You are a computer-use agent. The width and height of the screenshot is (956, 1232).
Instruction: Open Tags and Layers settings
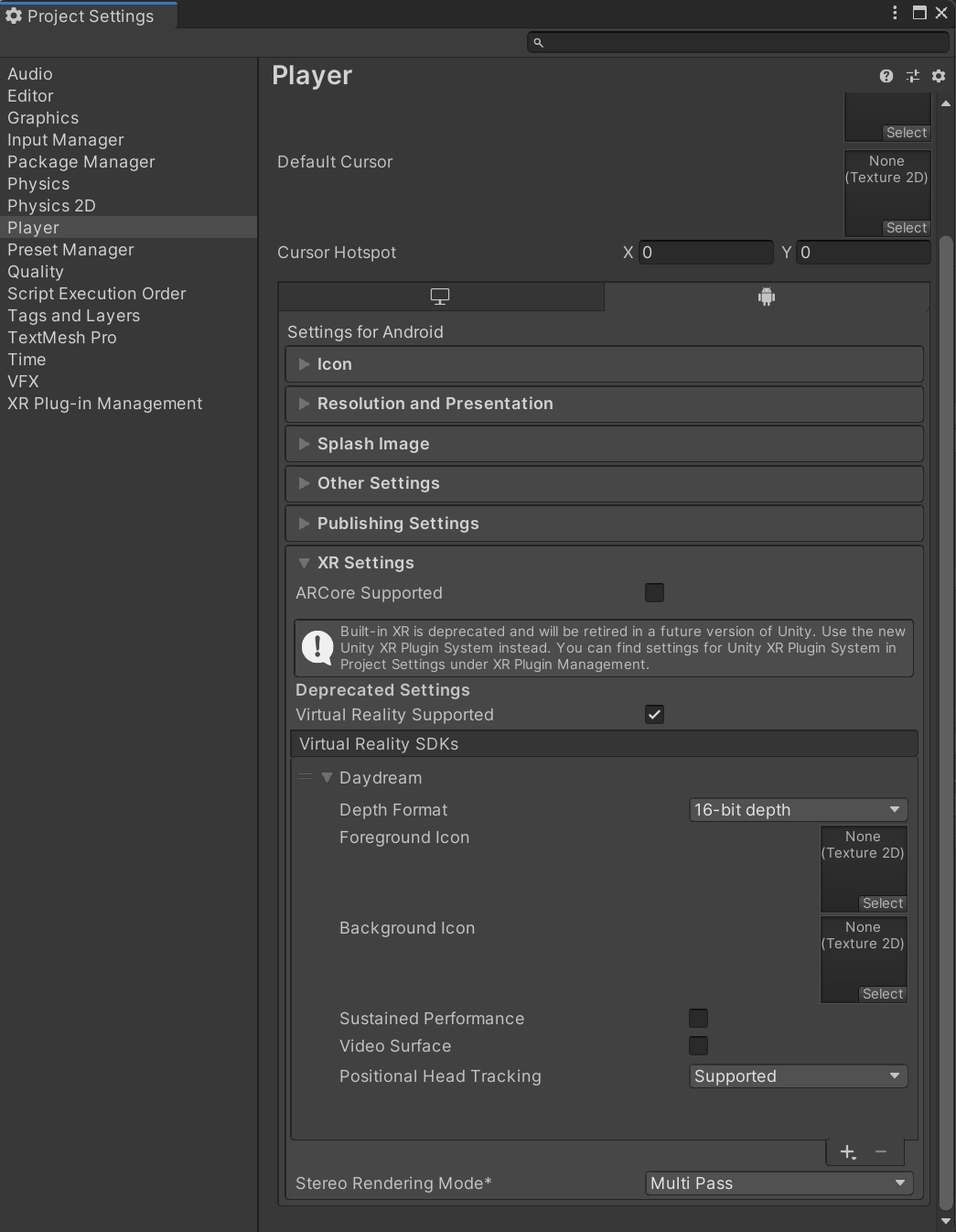[128, 316]
